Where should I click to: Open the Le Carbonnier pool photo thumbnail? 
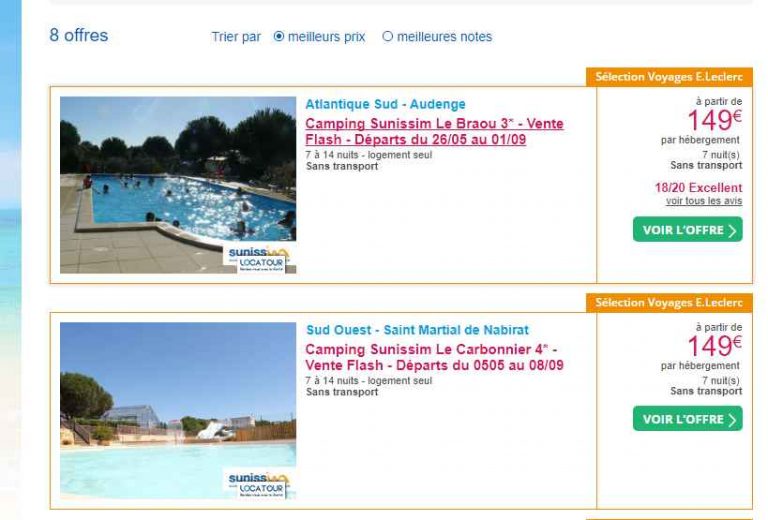(178, 410)
